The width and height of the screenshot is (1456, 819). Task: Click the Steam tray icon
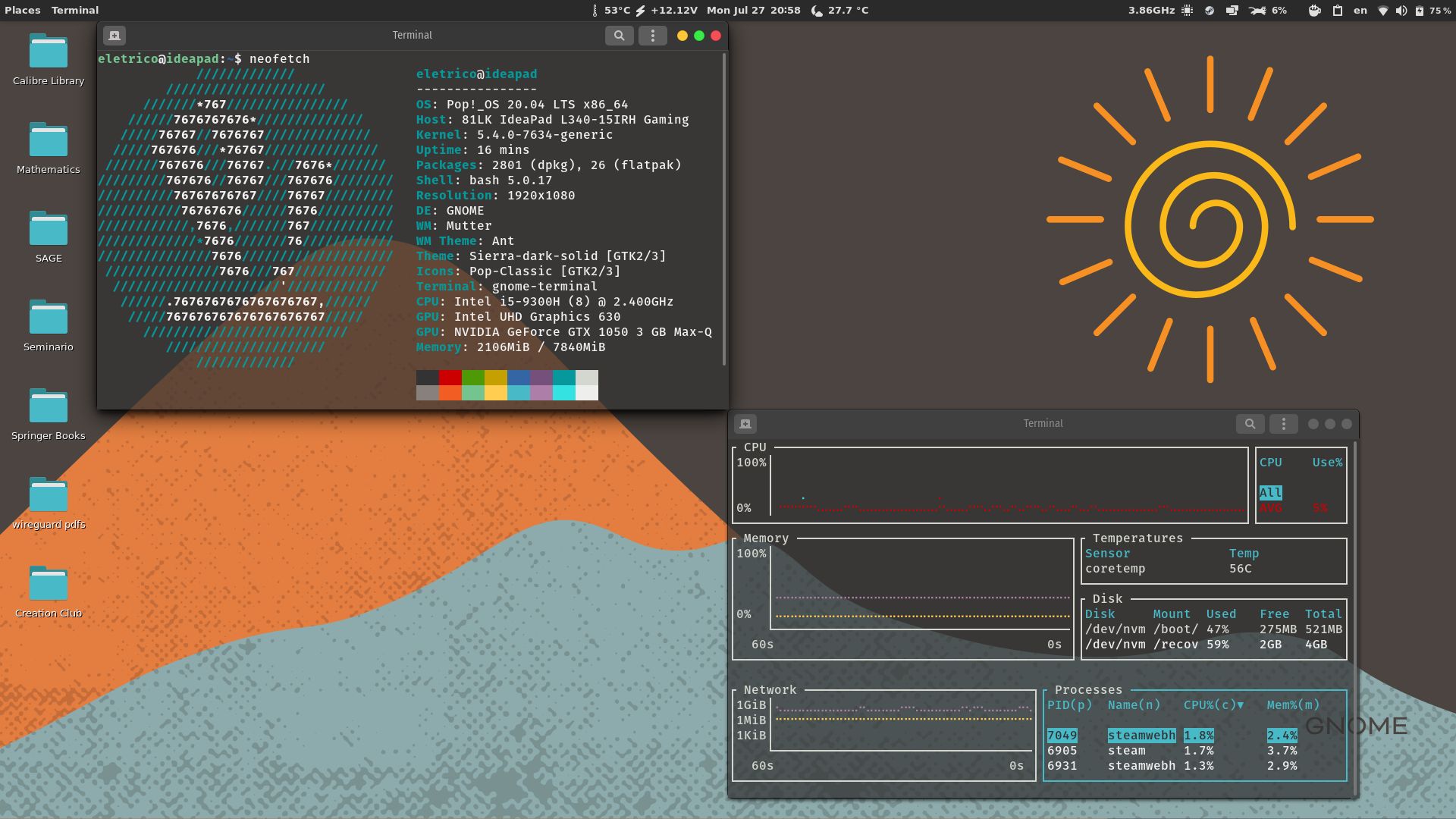[1210, 11]
